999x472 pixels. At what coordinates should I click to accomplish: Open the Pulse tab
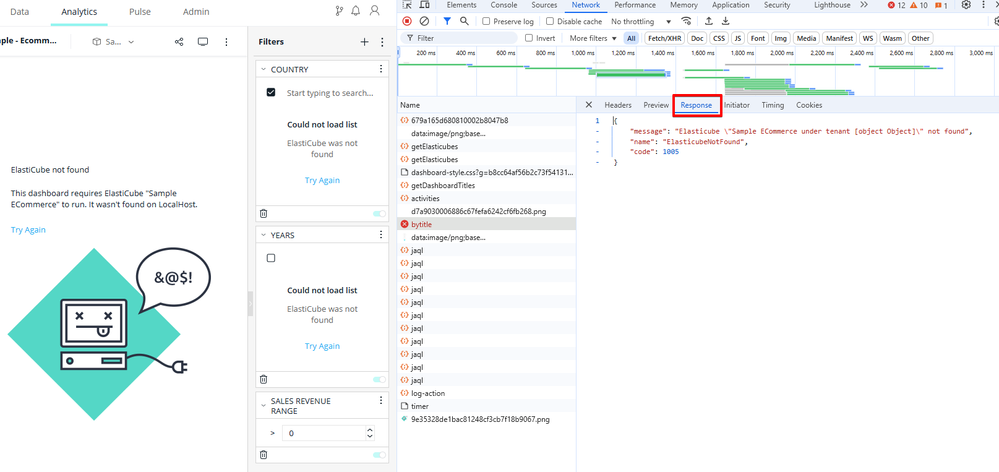(x=139, y=12)
